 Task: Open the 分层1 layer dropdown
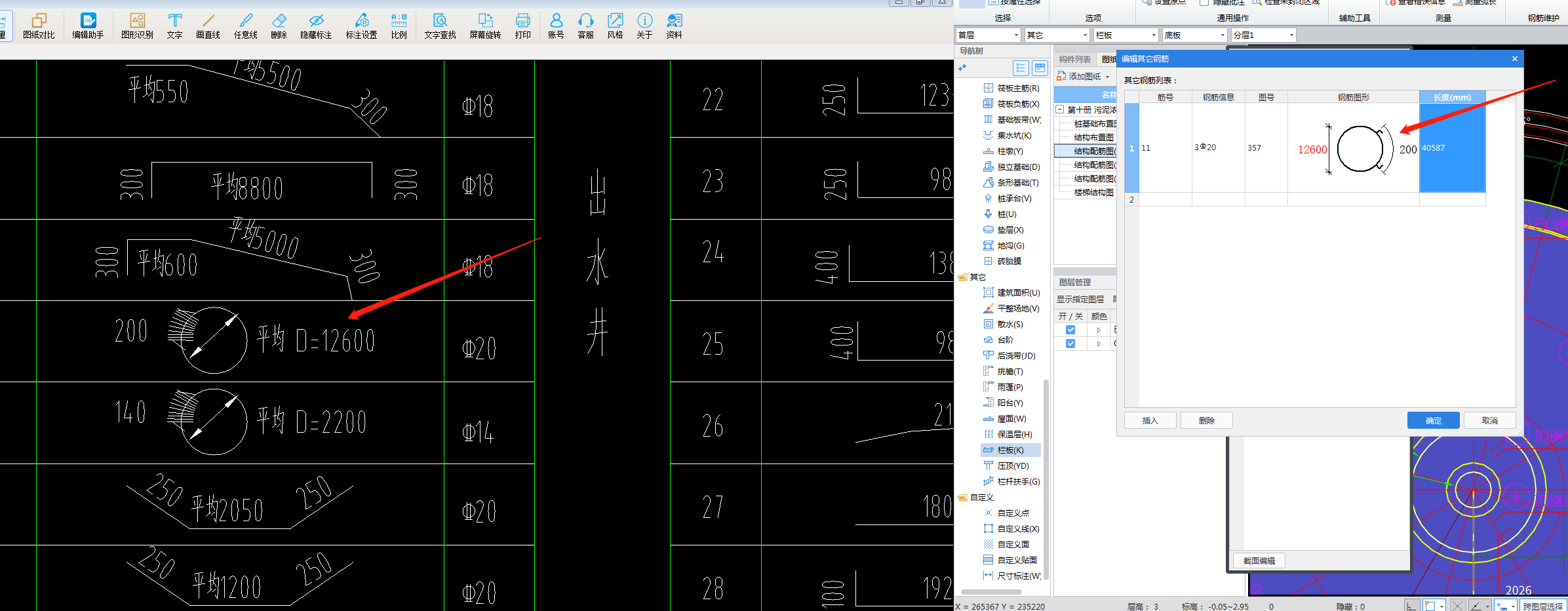pyautogui.click(x=1264, y=35)
